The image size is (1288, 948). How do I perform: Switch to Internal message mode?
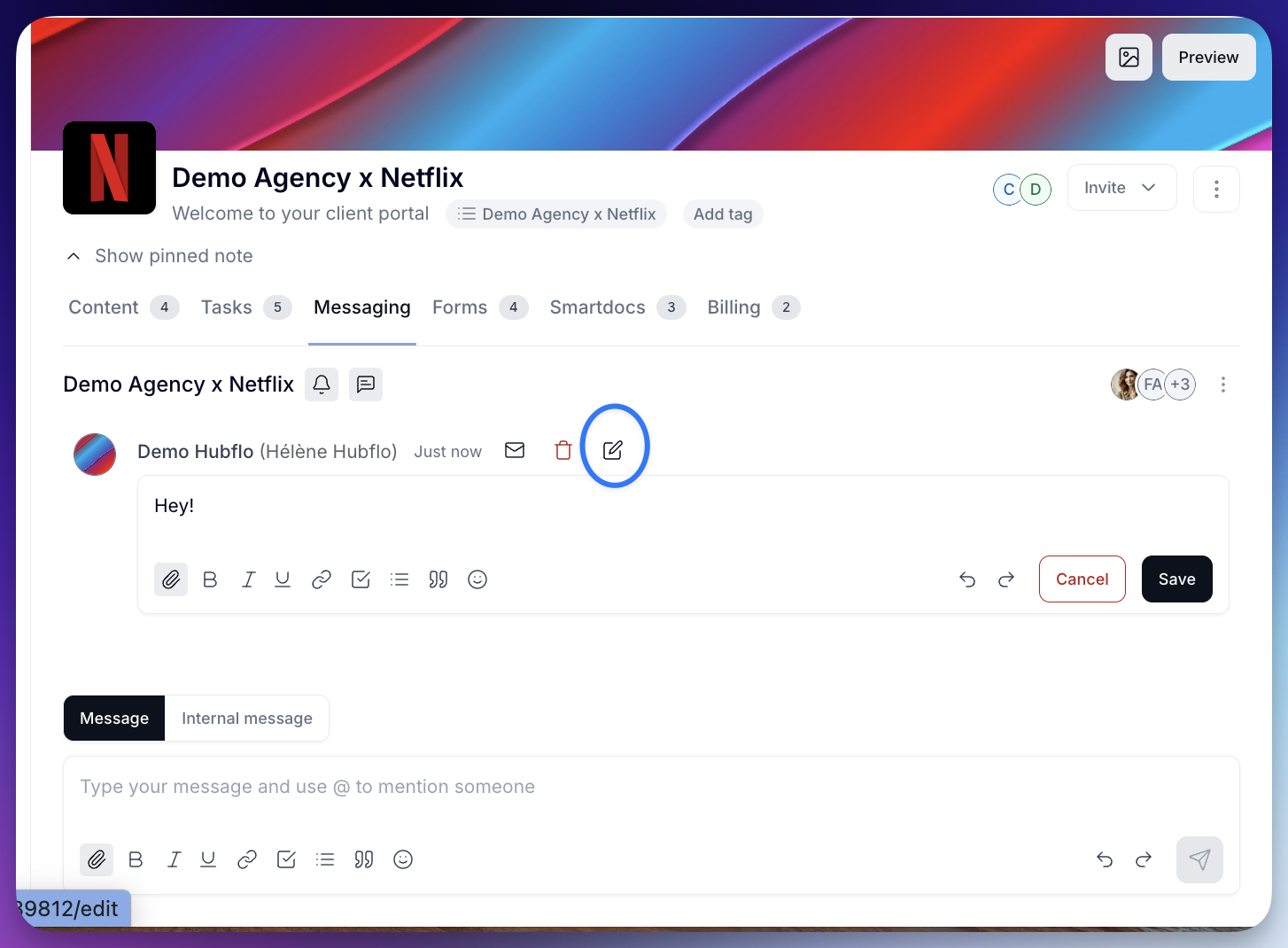pos(246,719)
